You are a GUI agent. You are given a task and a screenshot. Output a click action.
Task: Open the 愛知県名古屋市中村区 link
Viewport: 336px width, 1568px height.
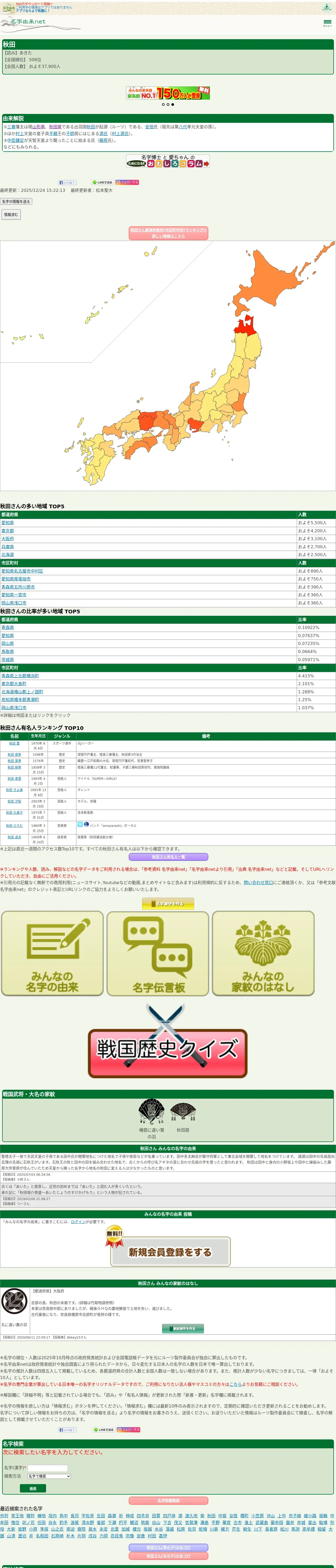click(22, 571)
